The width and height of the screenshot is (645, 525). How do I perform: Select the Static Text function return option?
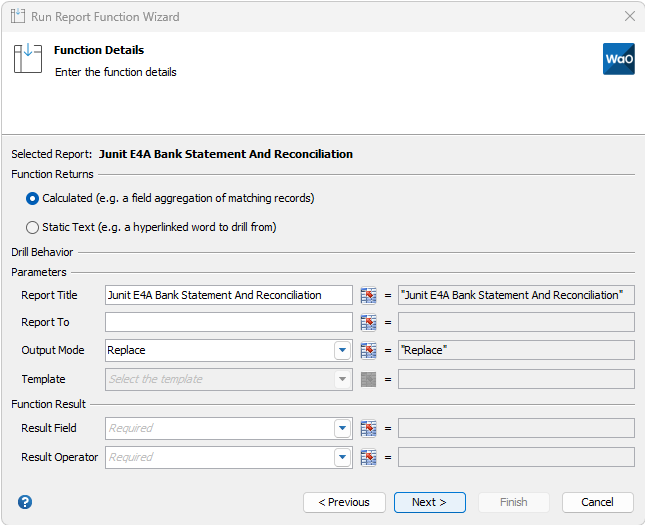(33, 227)
